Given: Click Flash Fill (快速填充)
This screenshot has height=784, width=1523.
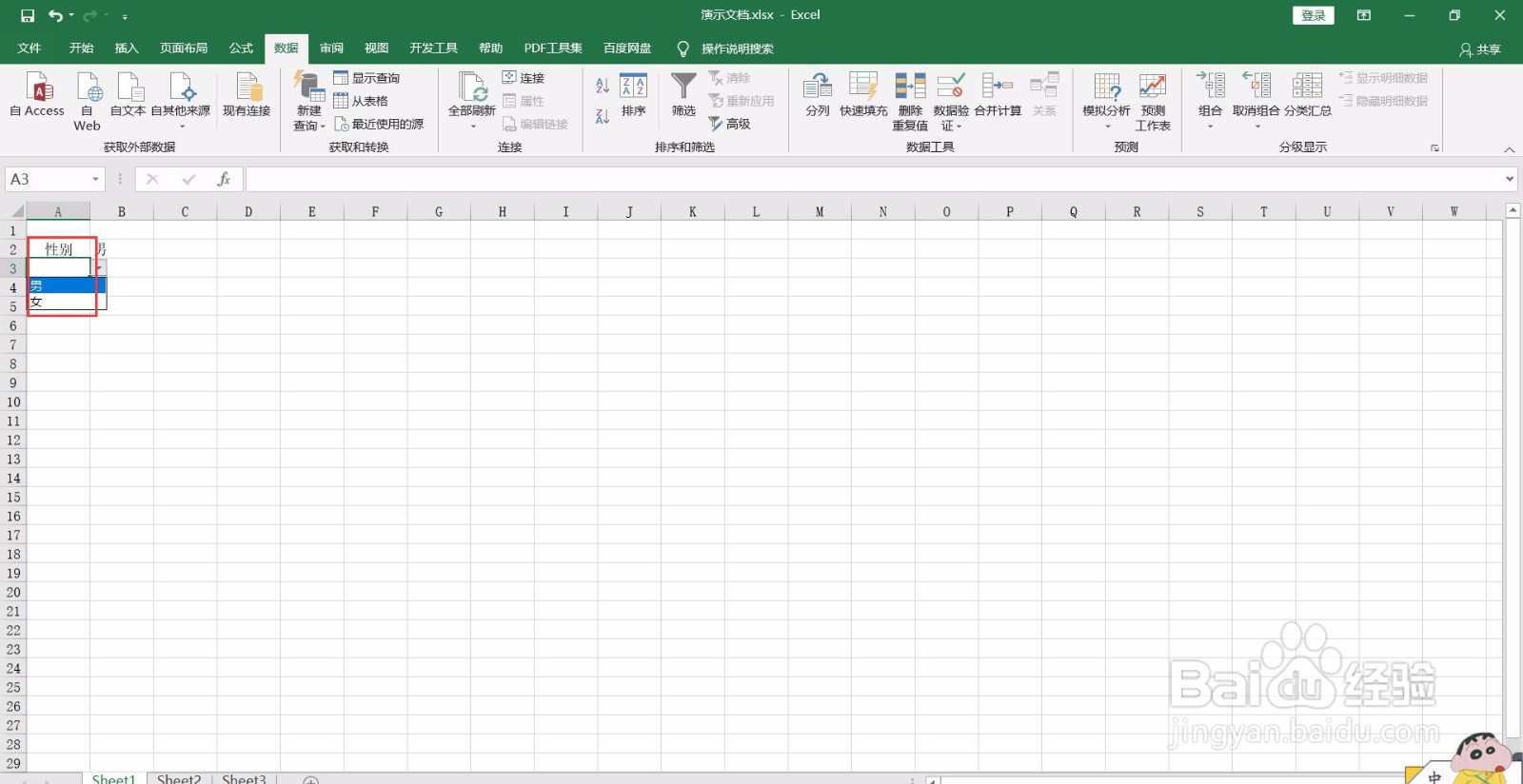Looking at the screenshot, I should (863, 95).
